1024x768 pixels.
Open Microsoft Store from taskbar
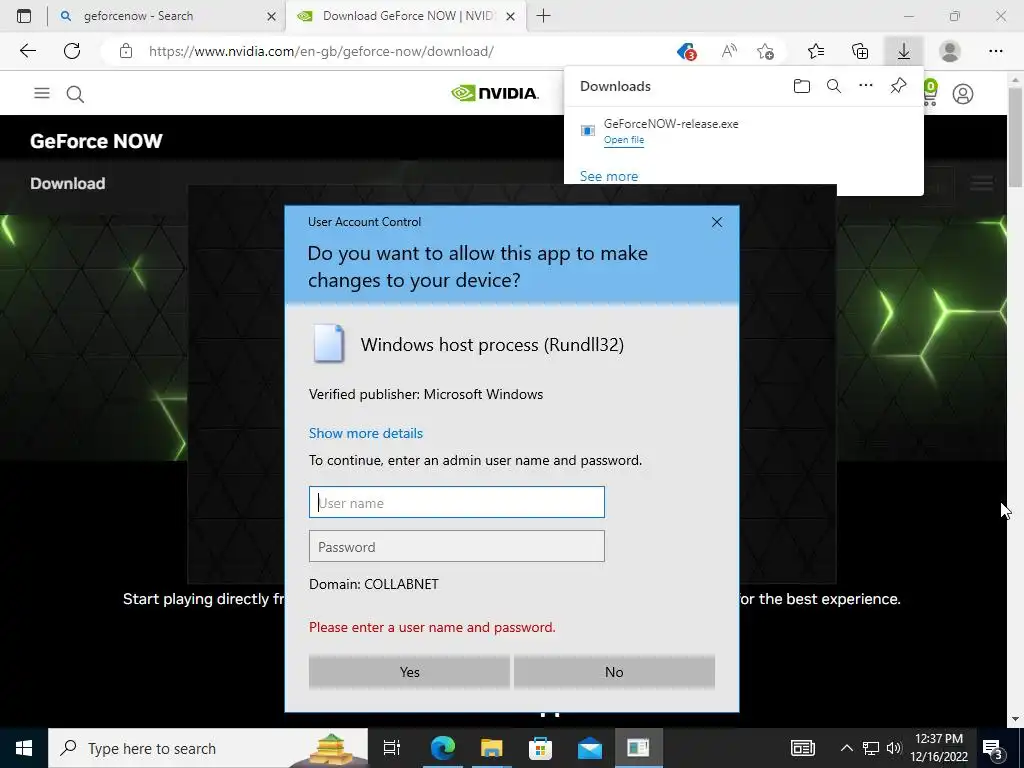(541, 748)
